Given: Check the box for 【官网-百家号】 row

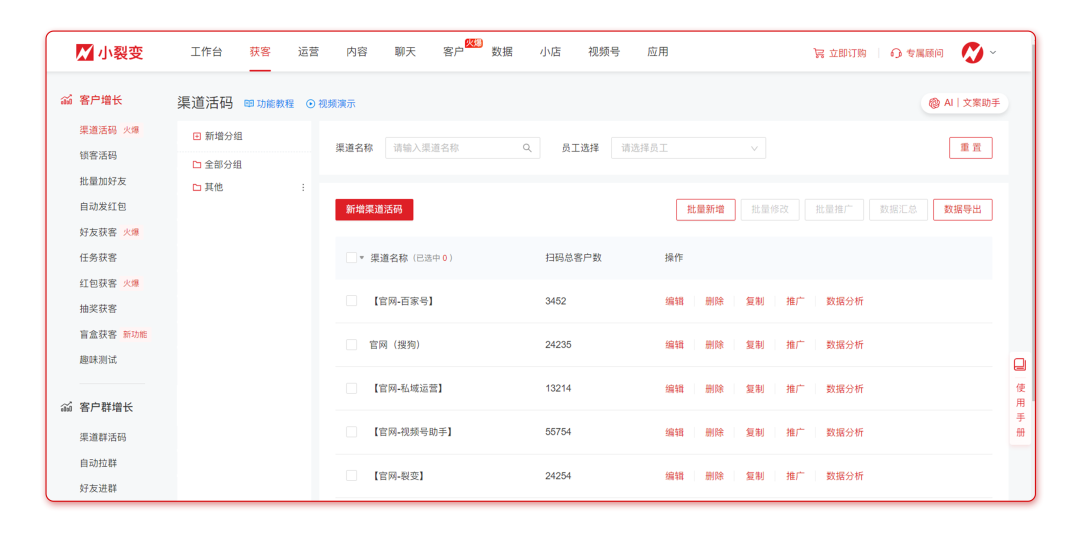Looking at the screenshot, I should point(351,301).
